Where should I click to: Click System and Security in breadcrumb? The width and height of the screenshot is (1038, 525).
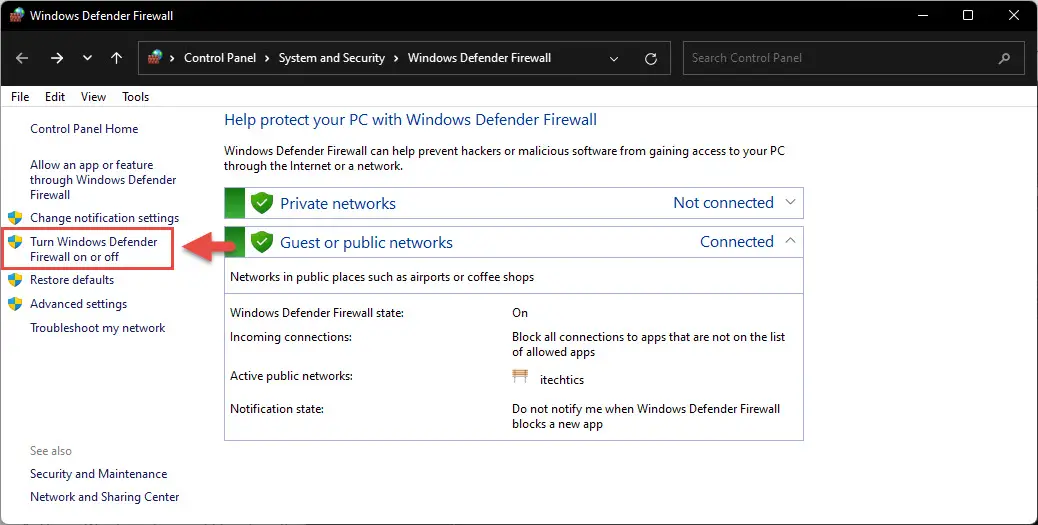[332, 58]
